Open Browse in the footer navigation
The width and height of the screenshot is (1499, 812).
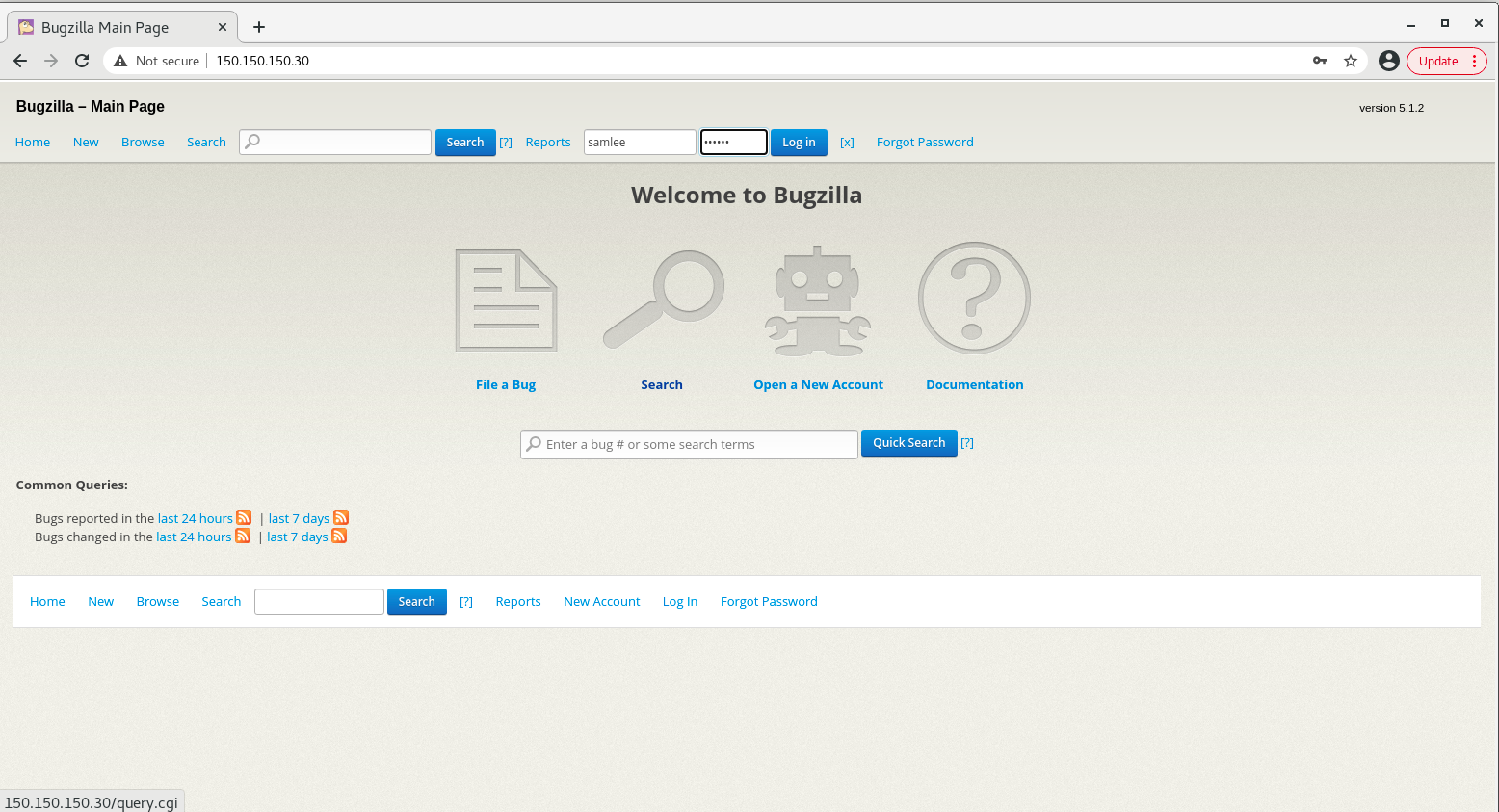click(x=158, y=601)
